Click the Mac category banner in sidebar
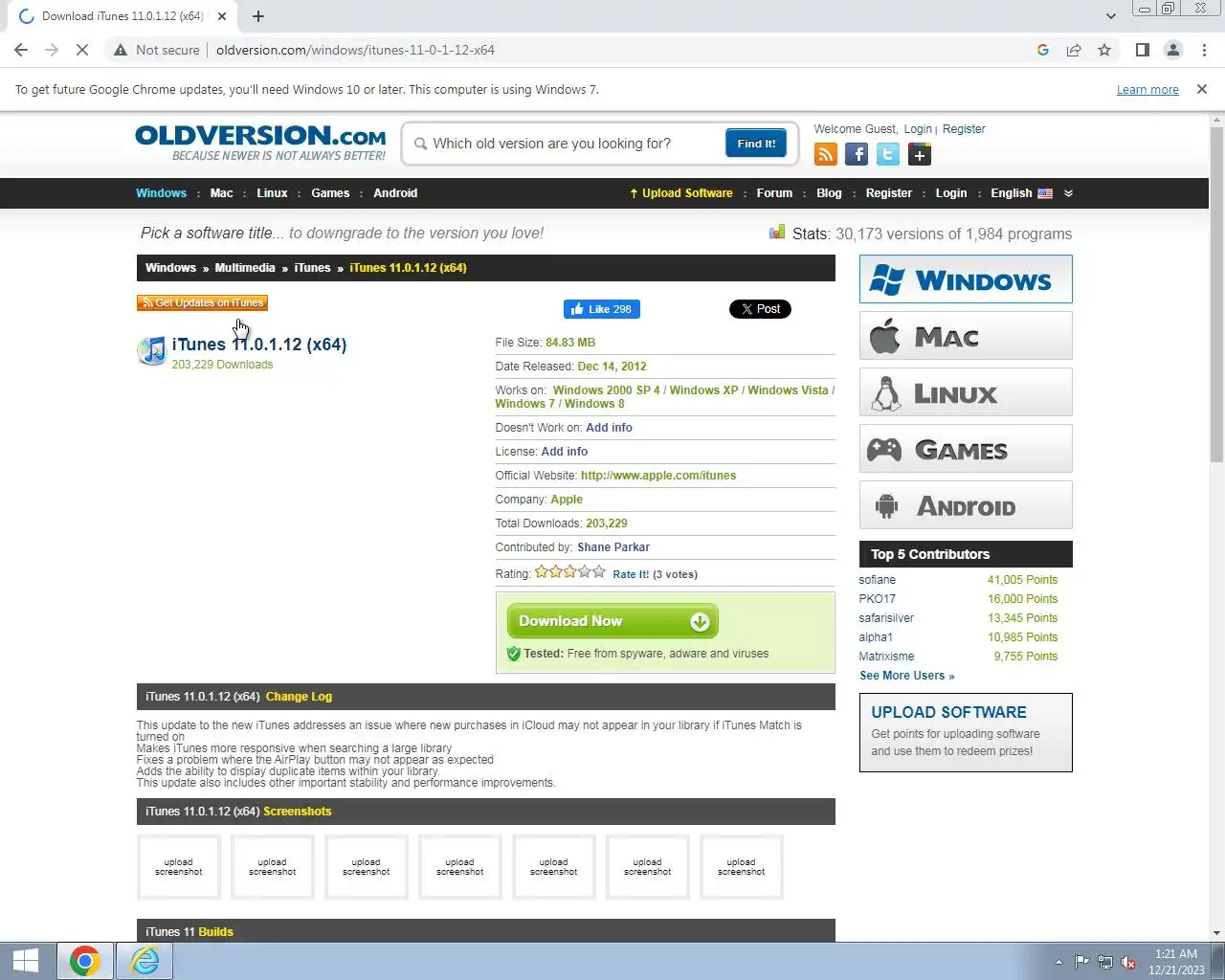 966,336
